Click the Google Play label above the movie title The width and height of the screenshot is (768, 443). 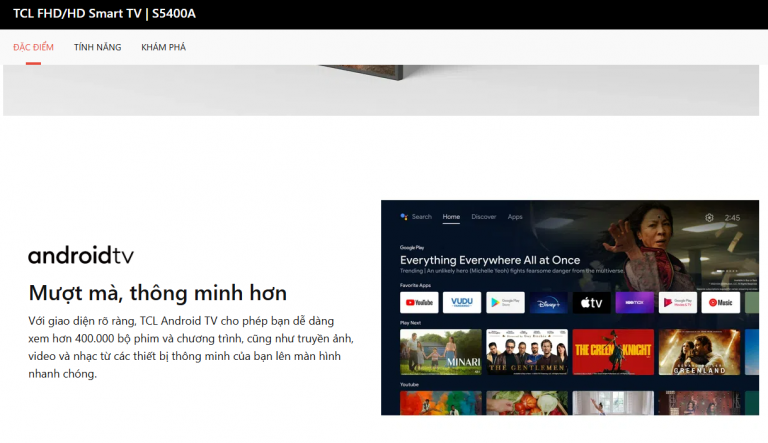point(412,247)
